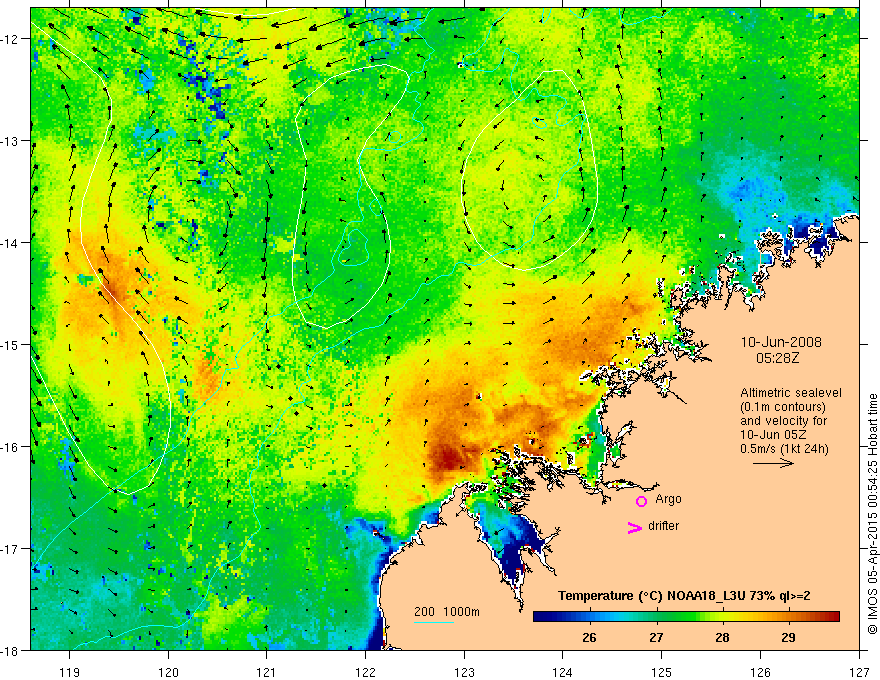Click the magenta drifter arrowhead legend marker

(x=635, y=528)
